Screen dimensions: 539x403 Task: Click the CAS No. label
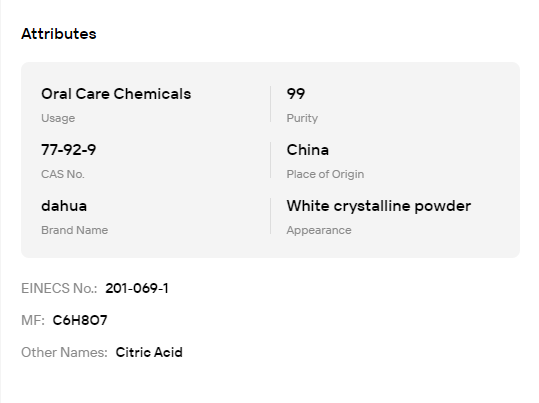tap(63, 174)
